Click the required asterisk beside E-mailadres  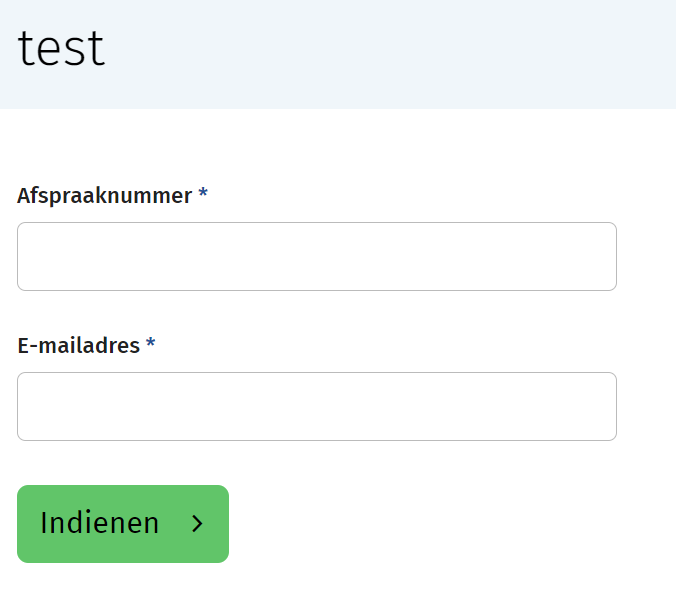pos(151,345)
